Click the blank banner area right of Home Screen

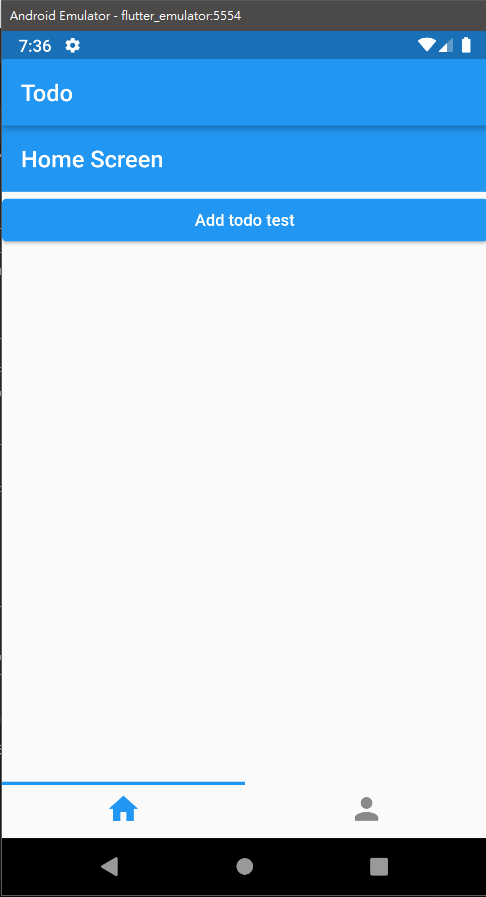click(324, 159)
